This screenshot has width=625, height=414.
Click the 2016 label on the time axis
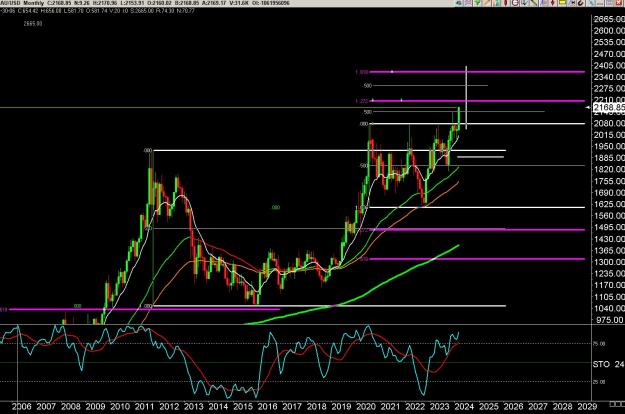(267, 407)
